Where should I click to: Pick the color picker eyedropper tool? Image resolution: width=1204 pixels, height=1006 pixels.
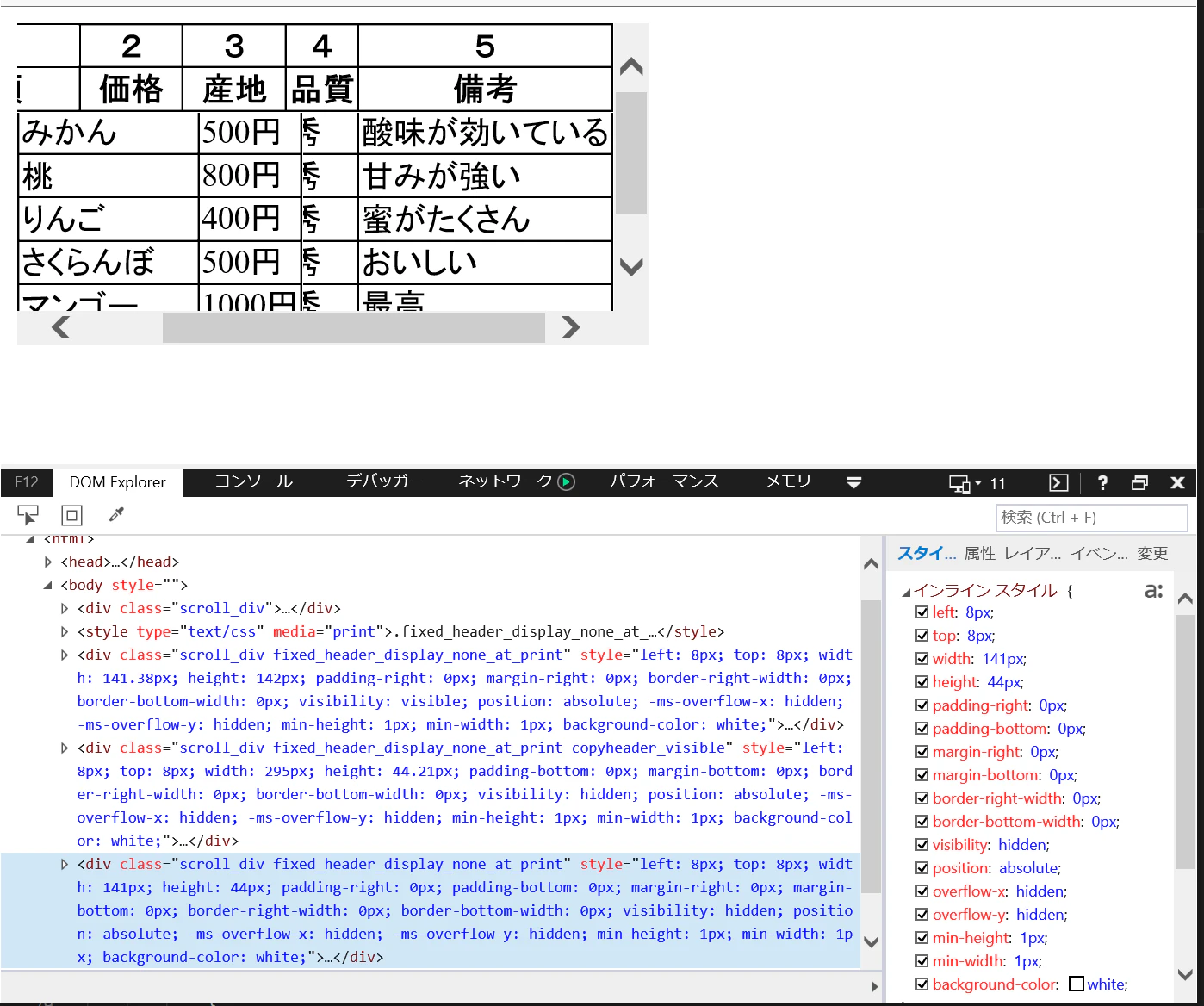click(116, 515)
